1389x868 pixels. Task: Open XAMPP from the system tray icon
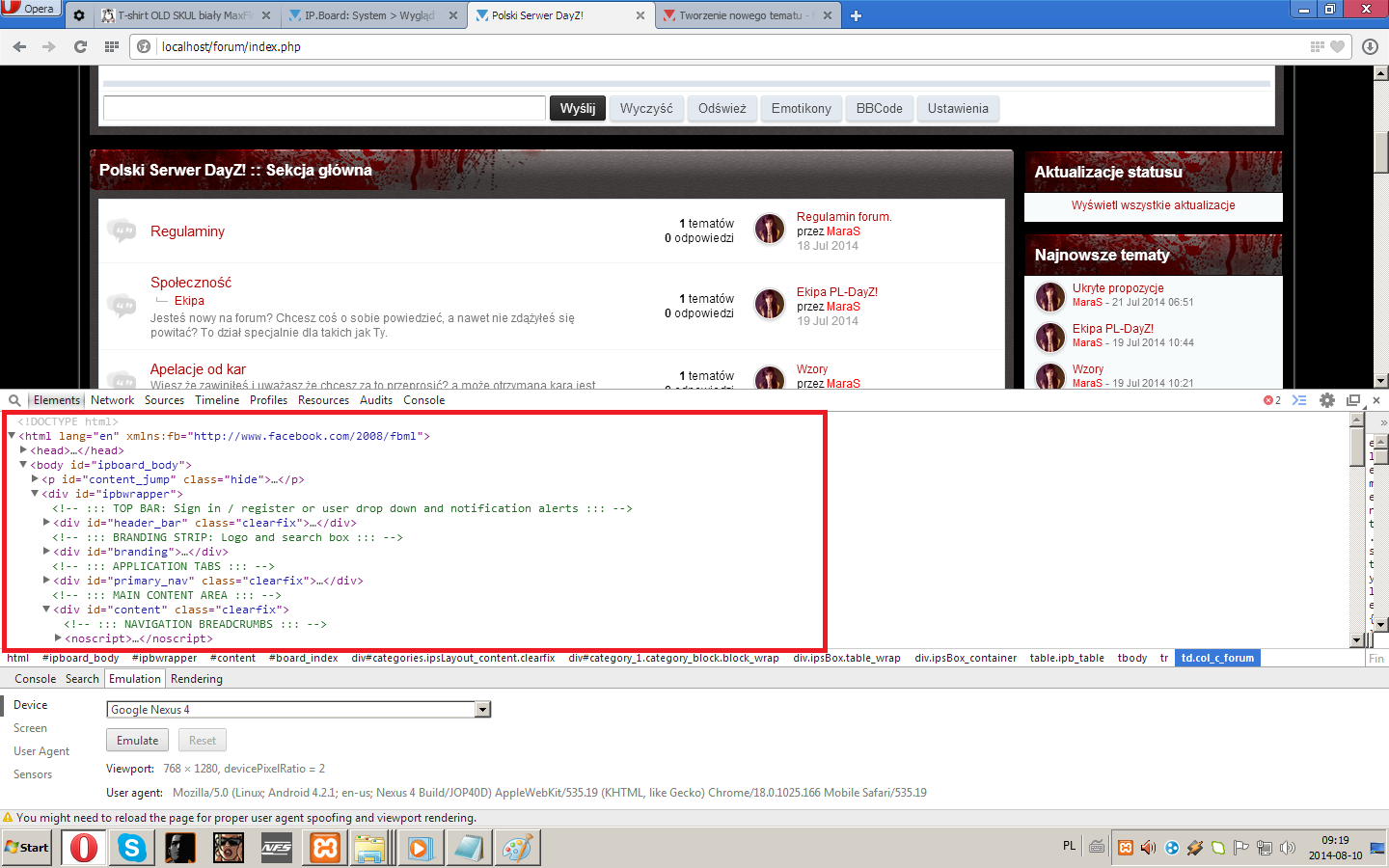[1127, 847]
